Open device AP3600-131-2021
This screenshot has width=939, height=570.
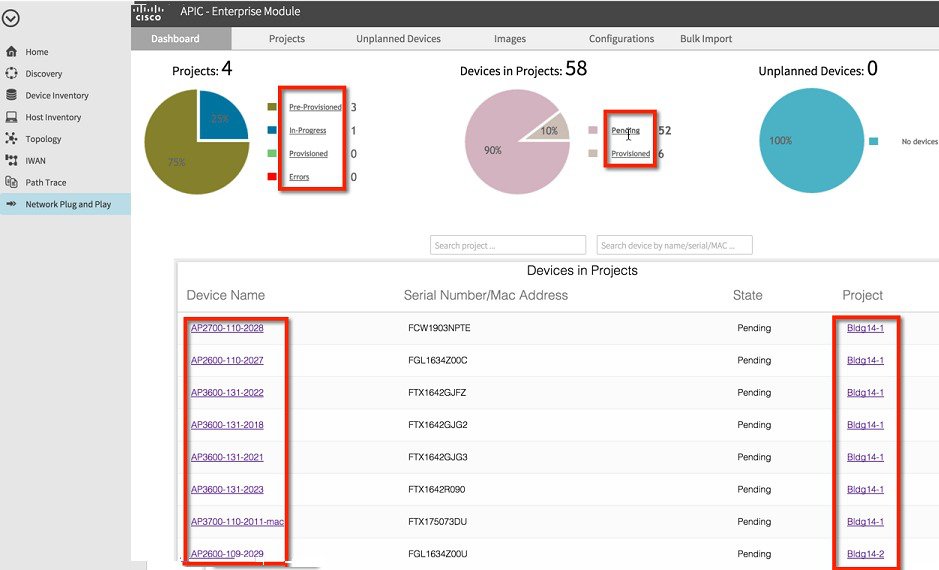(x=227, y=457)
